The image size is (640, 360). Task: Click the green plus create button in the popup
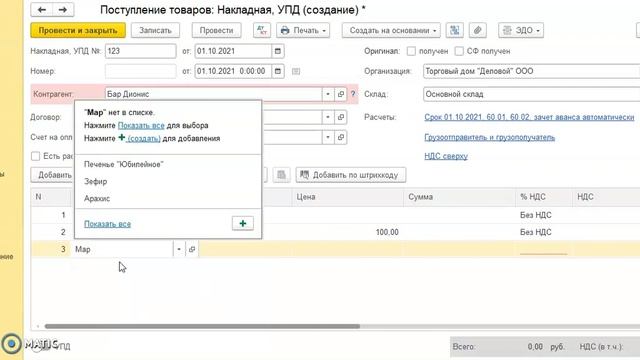pos(243,223)
